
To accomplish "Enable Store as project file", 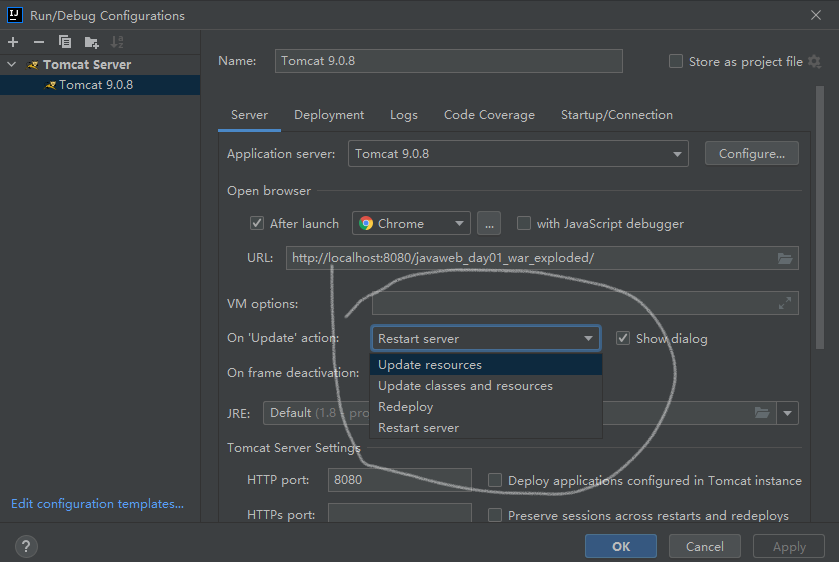I will [676, 62].
